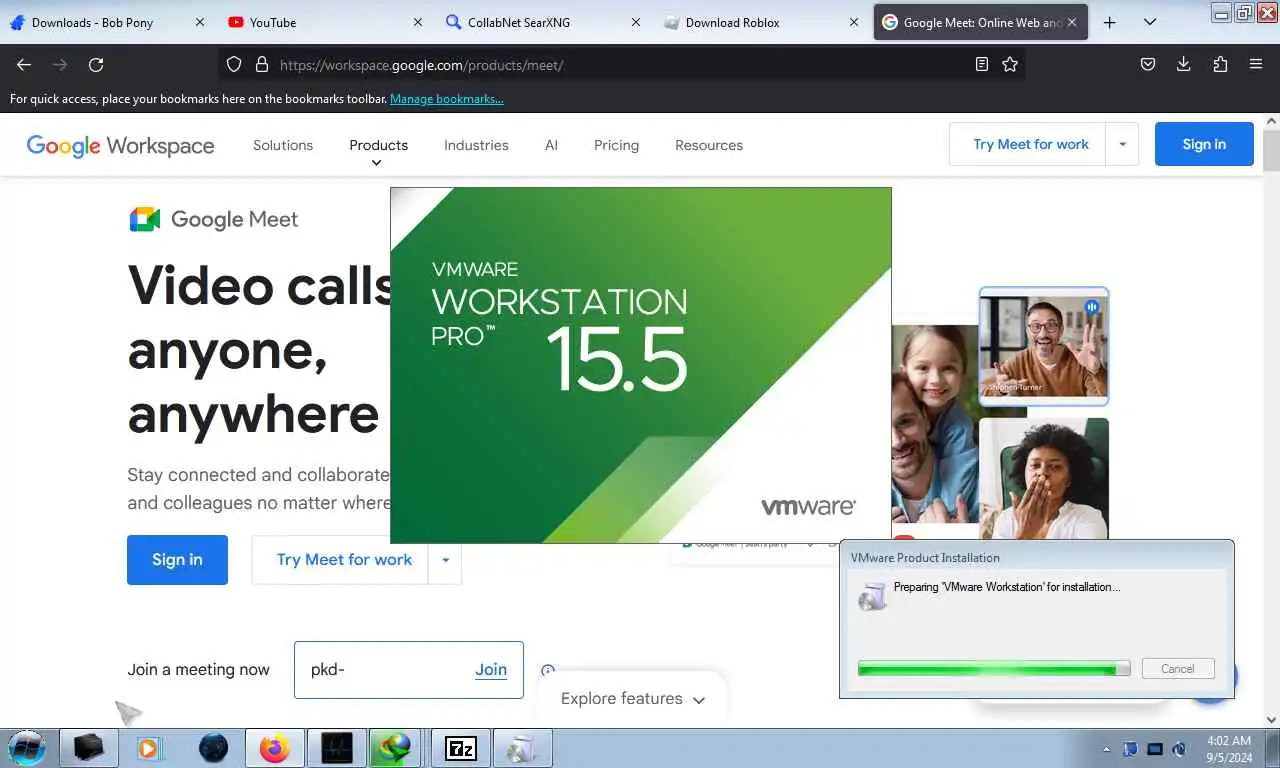Open Firefox from the taskbar
Viewport: 1280px width, 768px height.
tap(274, 747)
